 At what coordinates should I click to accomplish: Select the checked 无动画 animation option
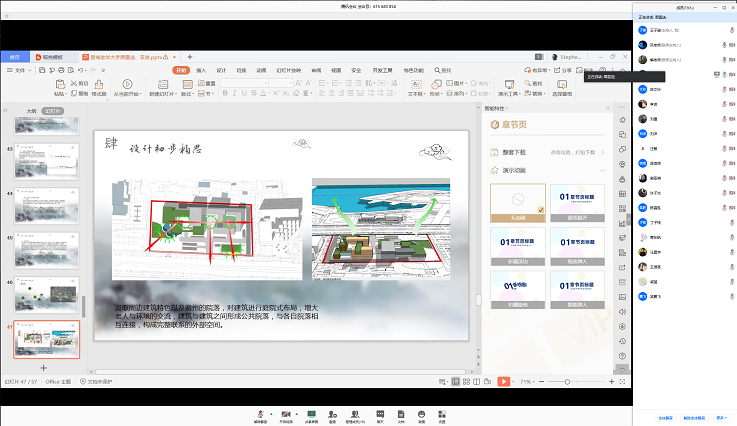point(518,201)
